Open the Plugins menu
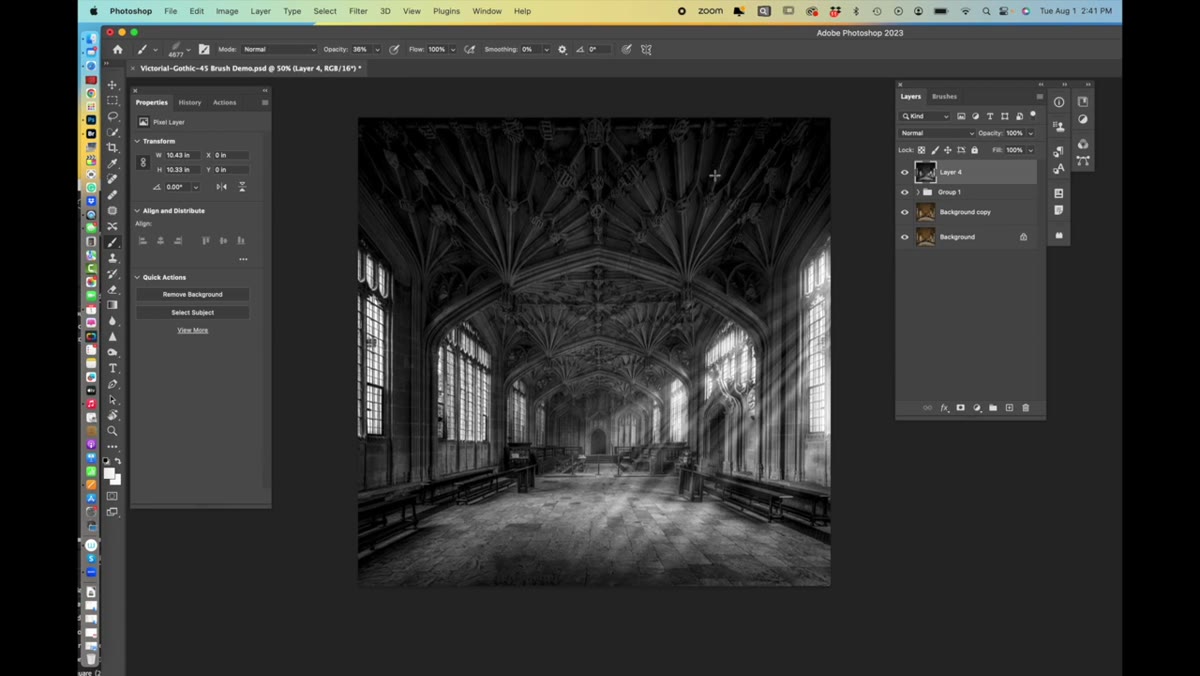1200x676 pixels. coord(446,11)
